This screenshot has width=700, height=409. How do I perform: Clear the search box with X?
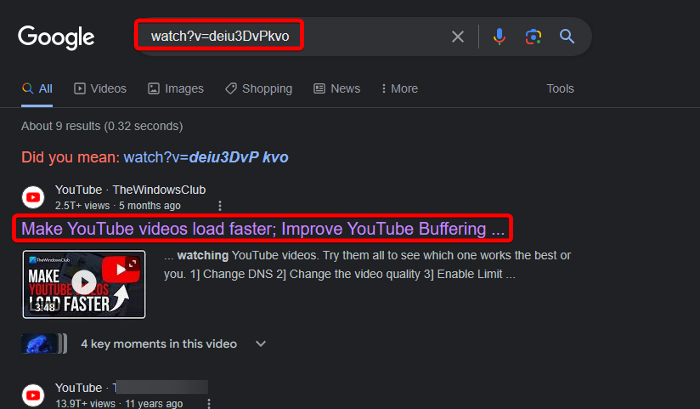point(458,37)
